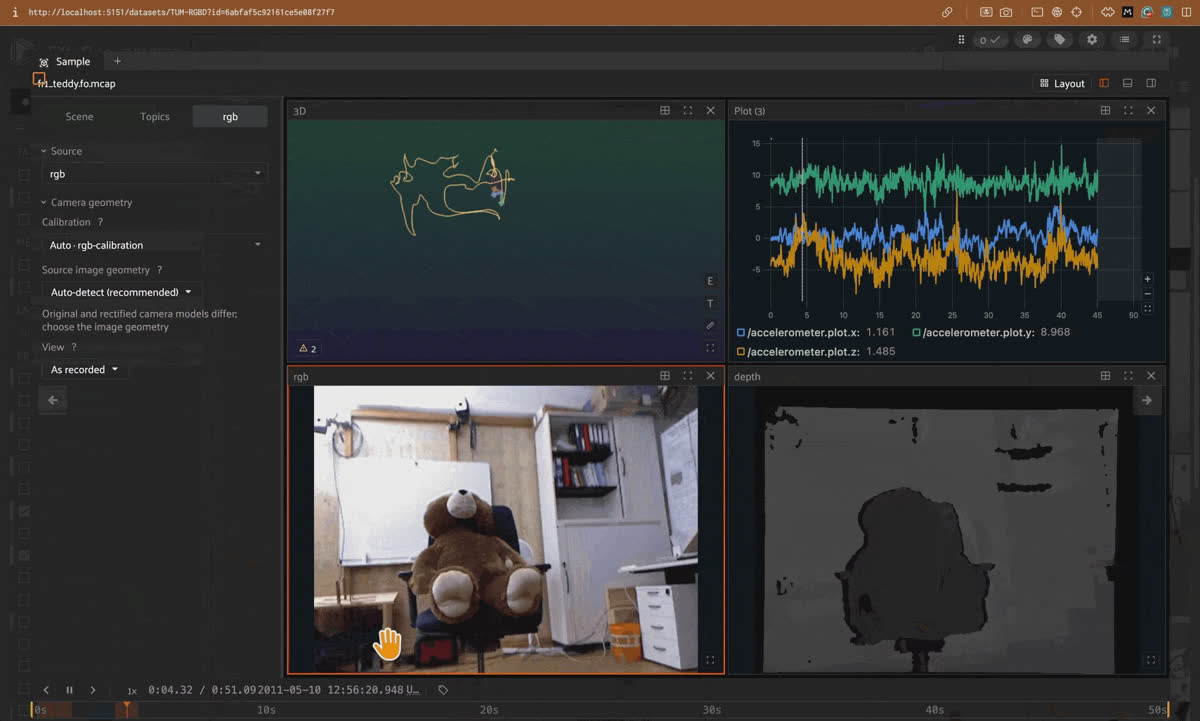Maximize the Plot panel
The width and height of the screenshot is (1200, 721).
pyautogui.click(x=1128, y=111)
